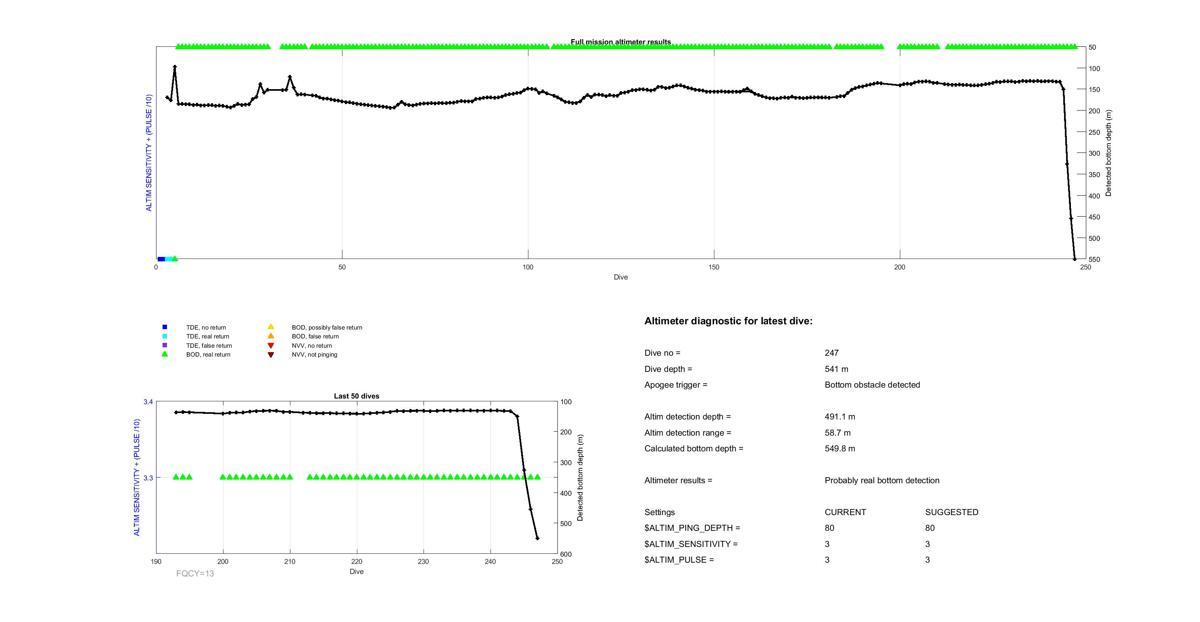The height and width of the screenshot is (622, 1200).
Task: Click the 220 x-axis tick on the Last 50 dives plot
Action: point(356,561)
